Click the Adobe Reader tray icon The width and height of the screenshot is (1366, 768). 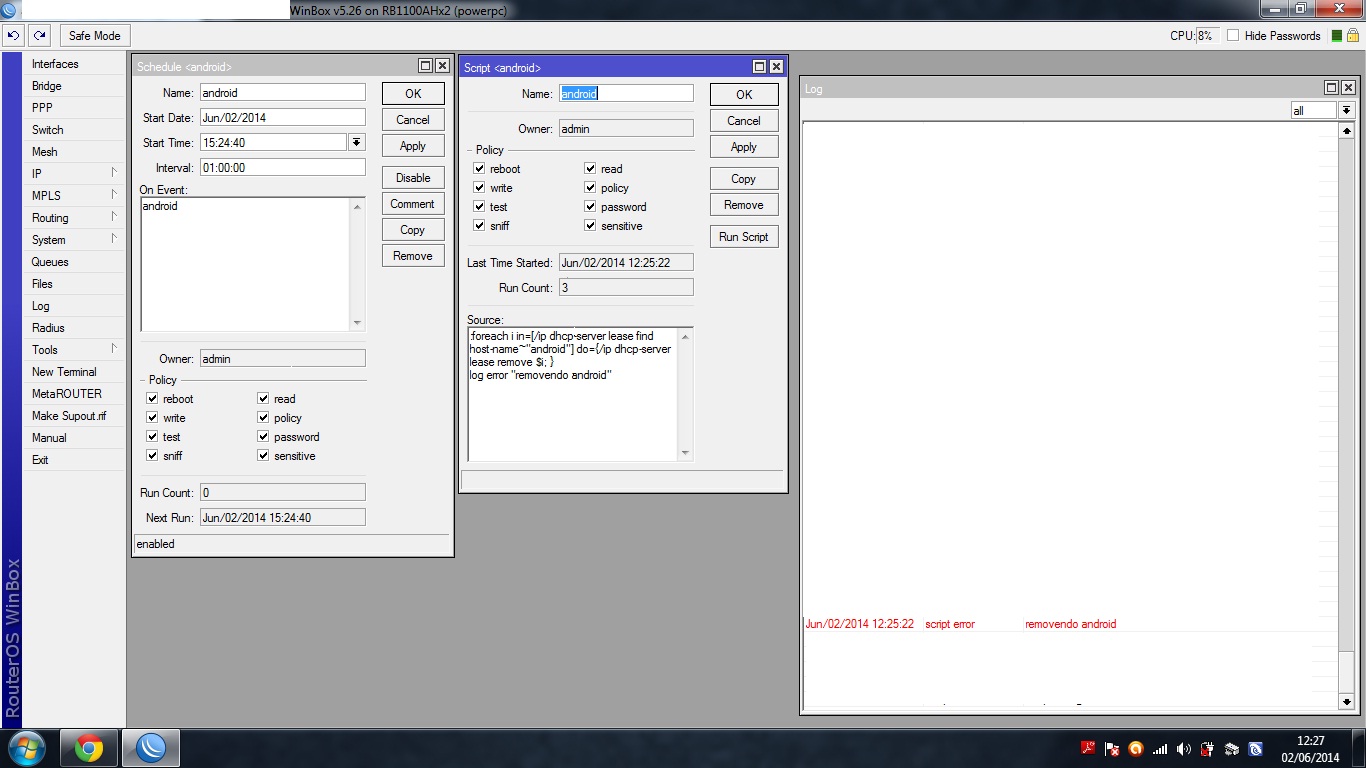pos(1088,748)
